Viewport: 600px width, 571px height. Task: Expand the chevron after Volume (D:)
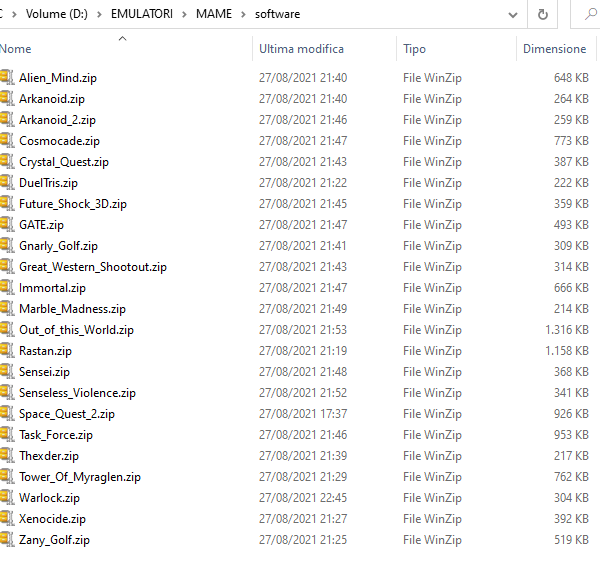99,15
